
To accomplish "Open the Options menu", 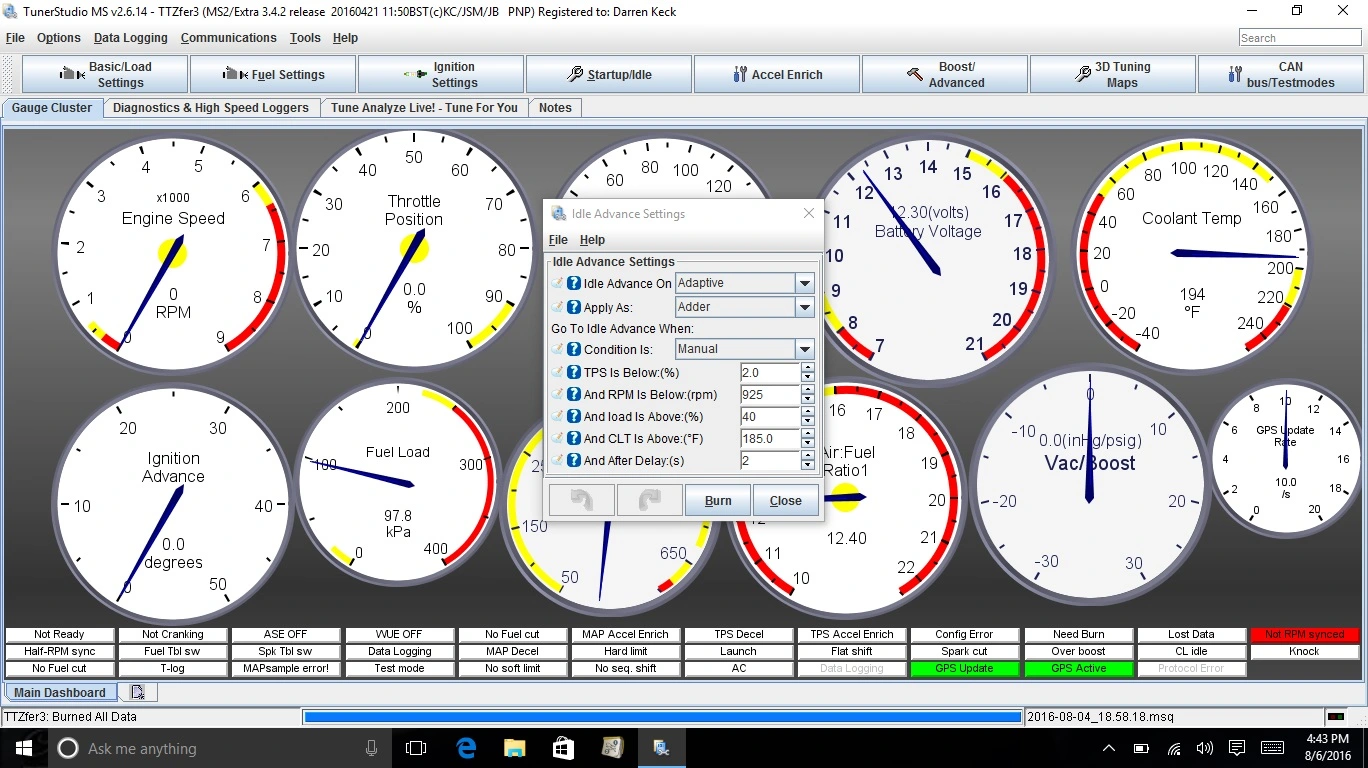I will [x=59, y=38].
